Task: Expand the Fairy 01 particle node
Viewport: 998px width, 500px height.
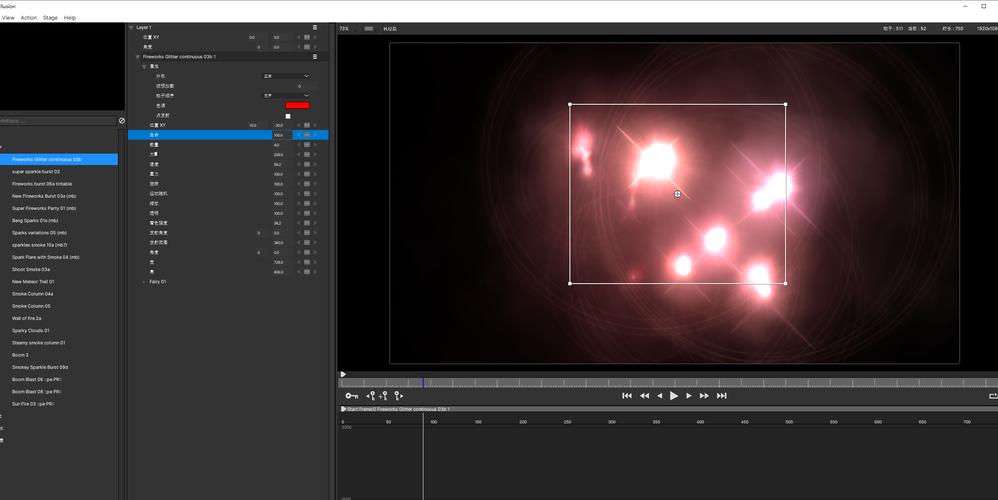Action: (144, 282)
